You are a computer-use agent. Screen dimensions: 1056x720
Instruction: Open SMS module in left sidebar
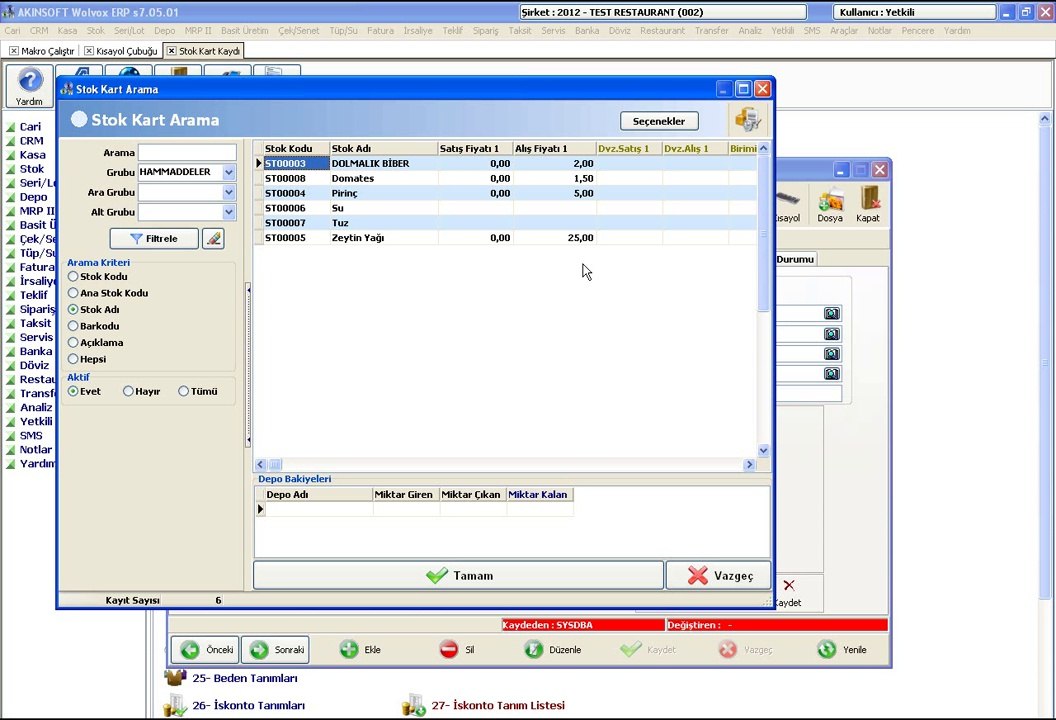pyautogui.click(x=31, y=436)
